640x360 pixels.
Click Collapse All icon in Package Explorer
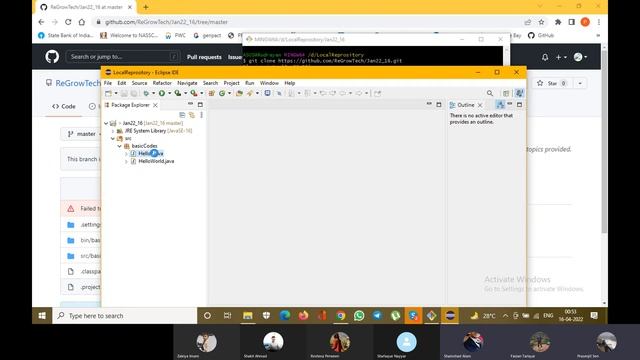pos(182,115)
